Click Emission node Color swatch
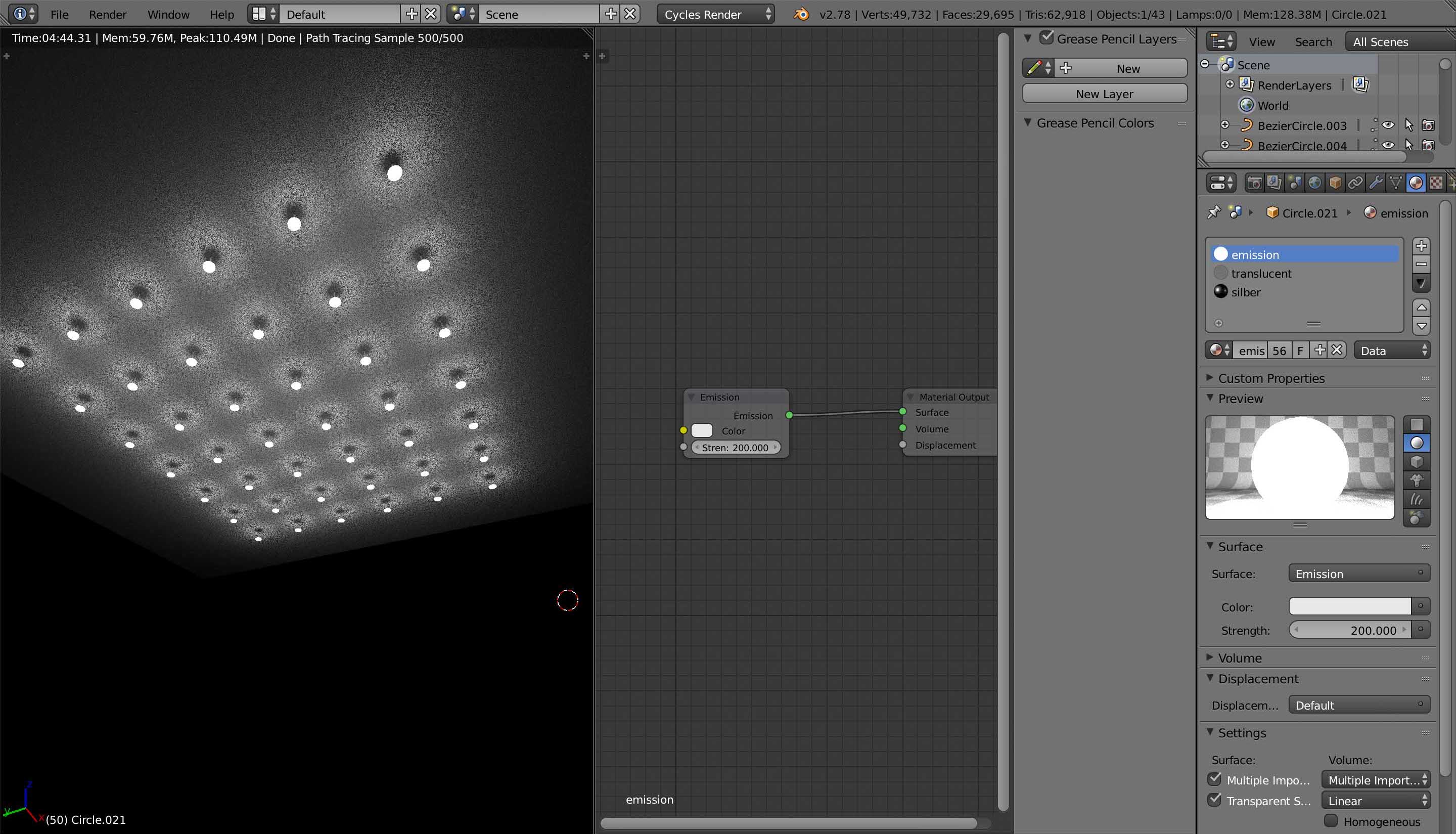The image size is (1456, 834). pyautogui.click(x=702, y=430)
